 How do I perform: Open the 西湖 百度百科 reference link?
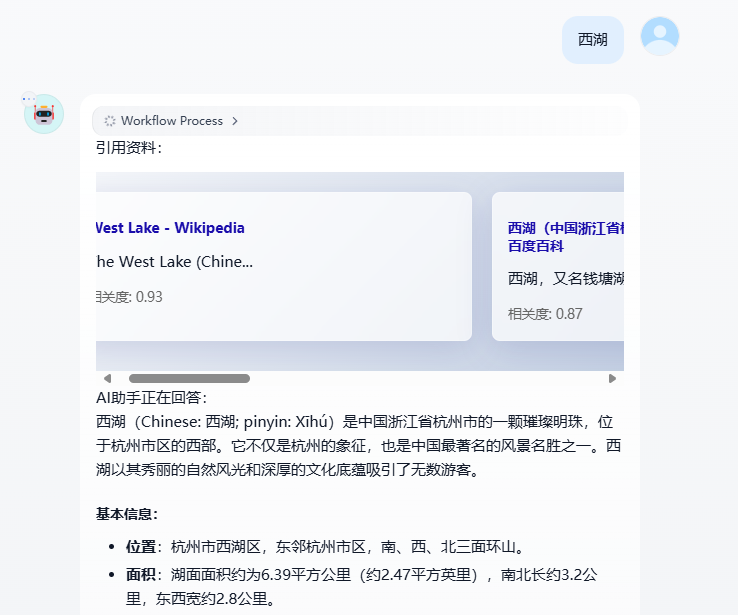click(x=565, y=236)
